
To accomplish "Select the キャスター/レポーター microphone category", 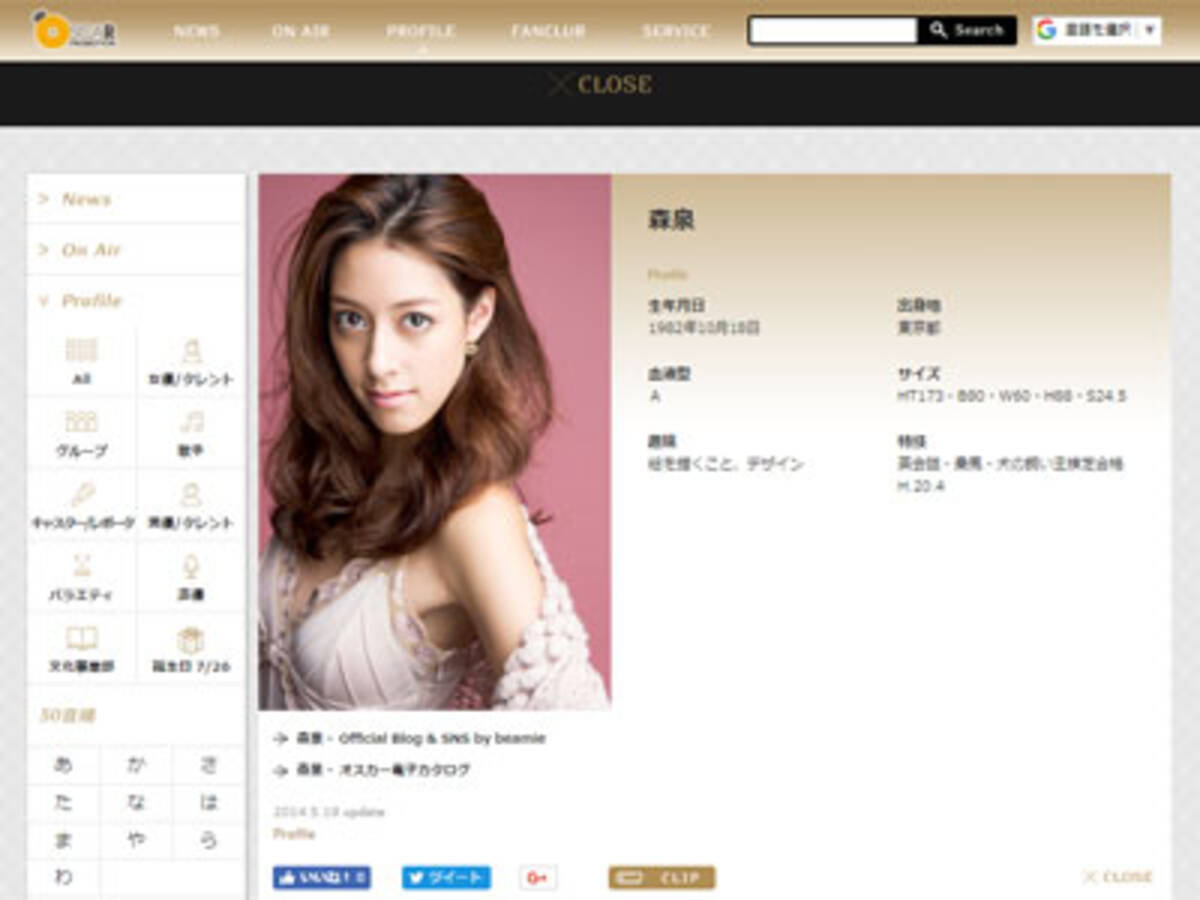I will [82, 505].
